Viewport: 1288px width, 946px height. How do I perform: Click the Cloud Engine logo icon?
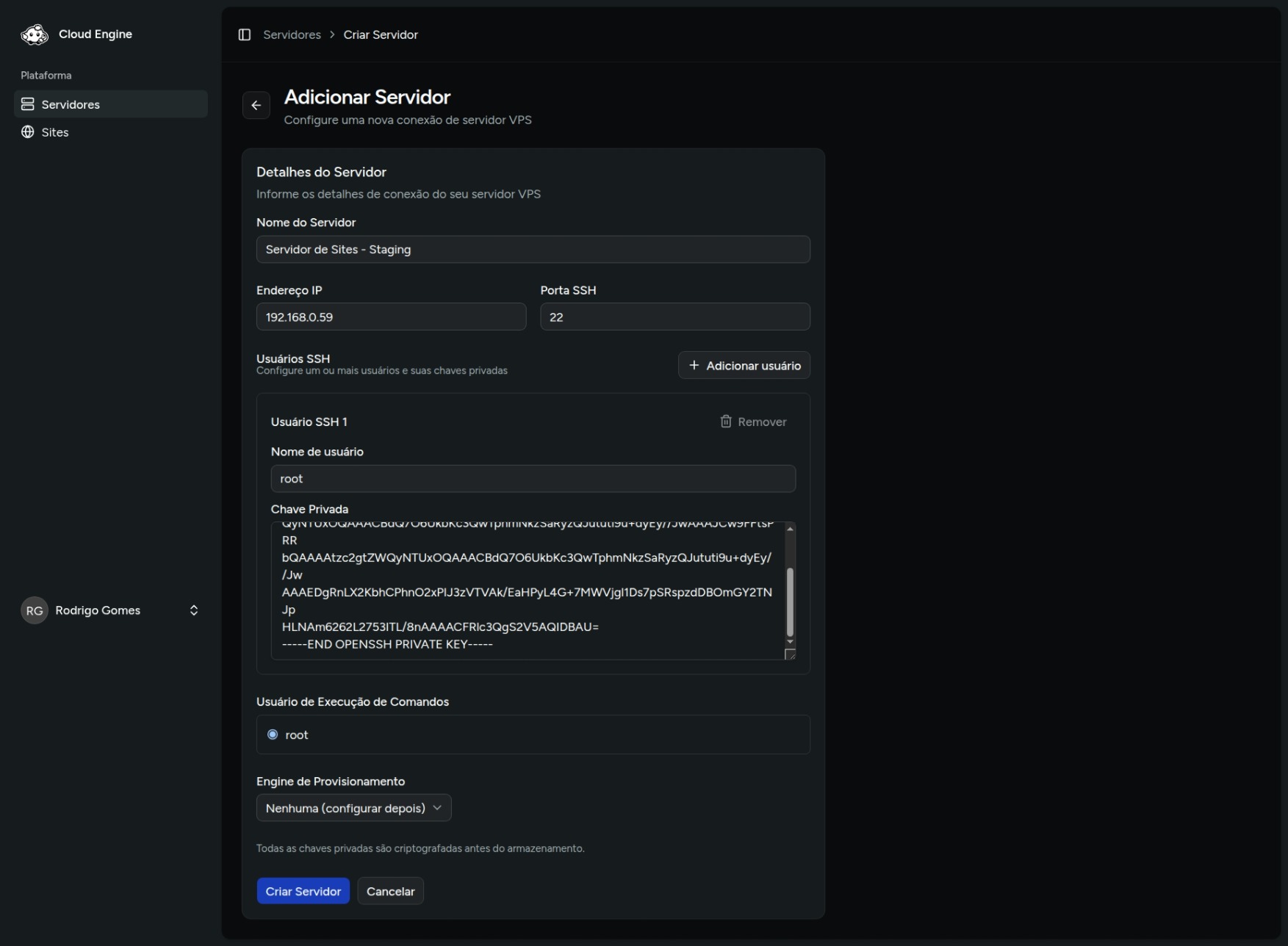[x=35, y=35]
